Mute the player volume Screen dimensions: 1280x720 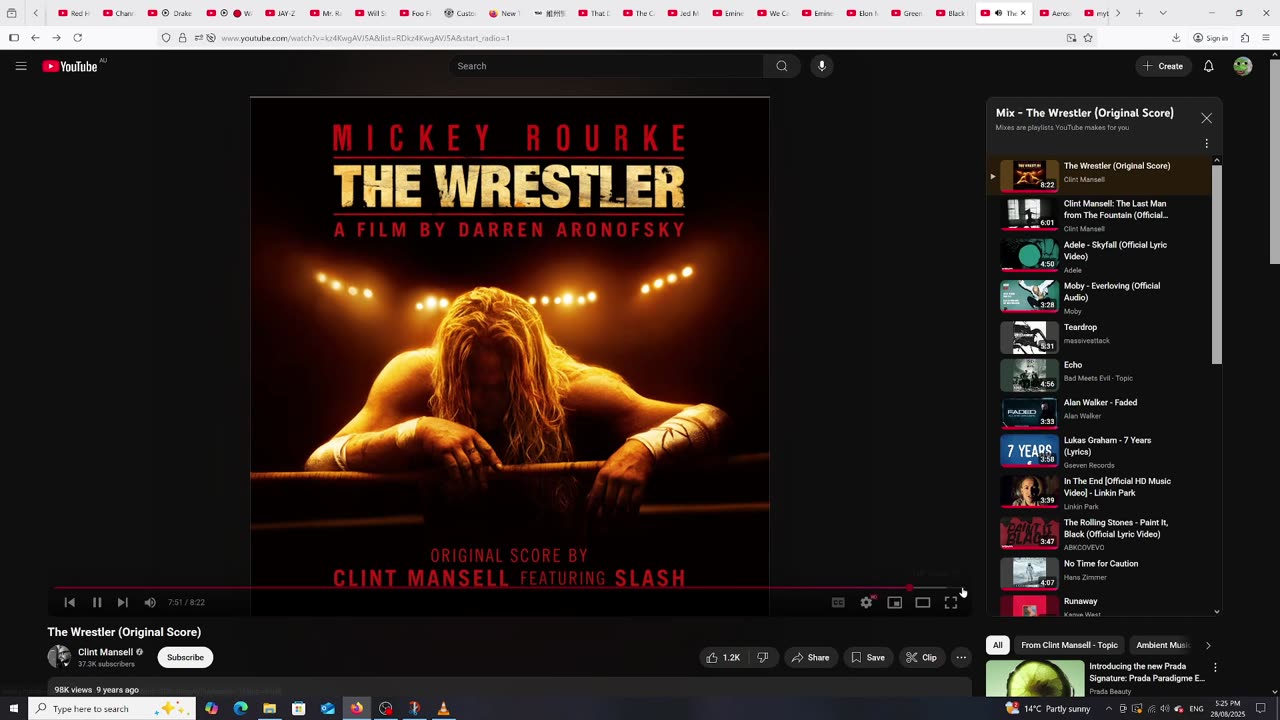pos(150,602)
